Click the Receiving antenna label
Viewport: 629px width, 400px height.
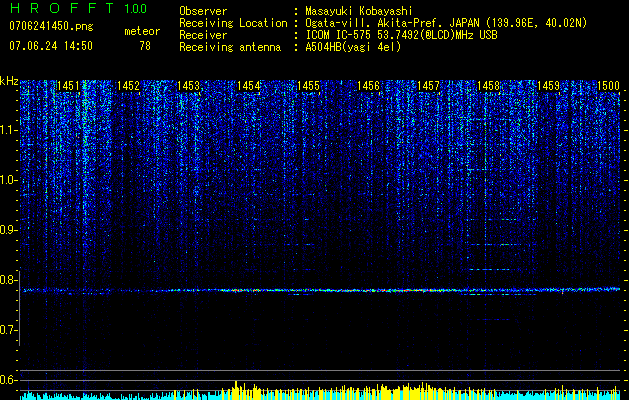click(x=230, y=47)
